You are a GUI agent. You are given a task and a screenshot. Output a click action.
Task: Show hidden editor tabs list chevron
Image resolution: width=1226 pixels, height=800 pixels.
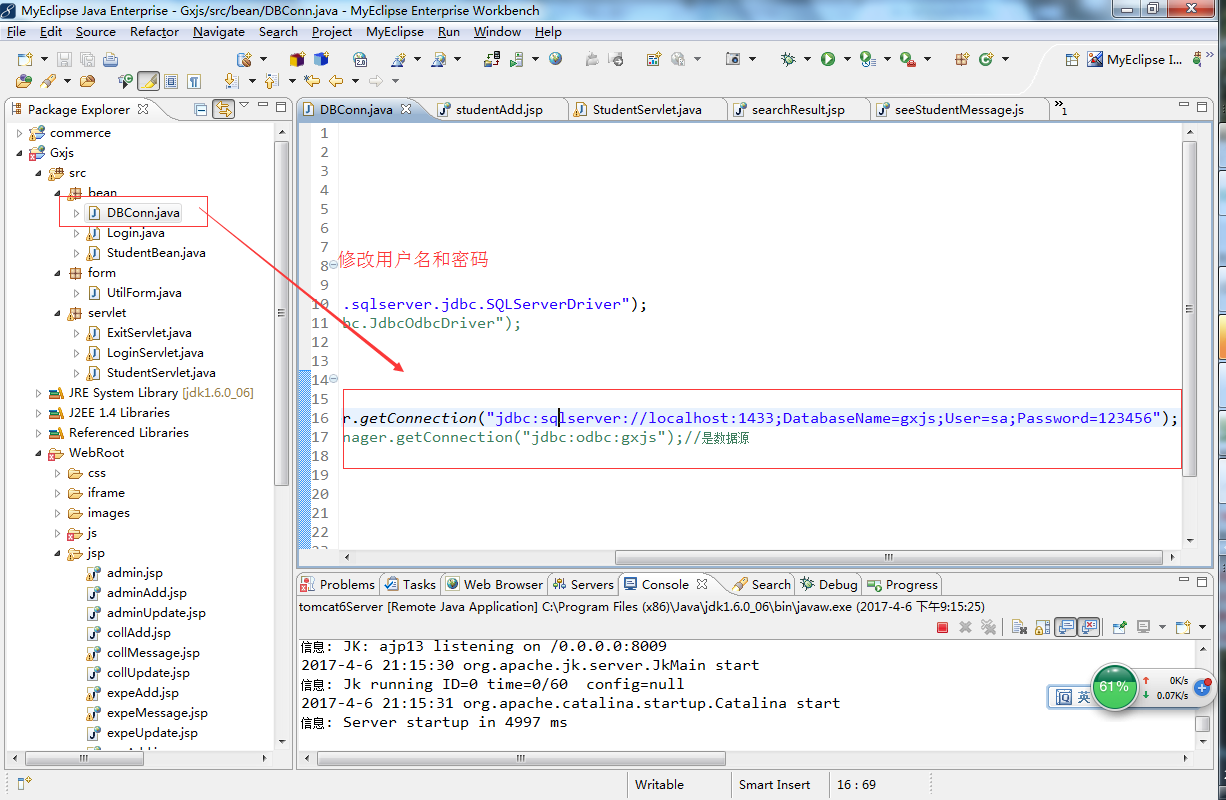[1060, 108]
